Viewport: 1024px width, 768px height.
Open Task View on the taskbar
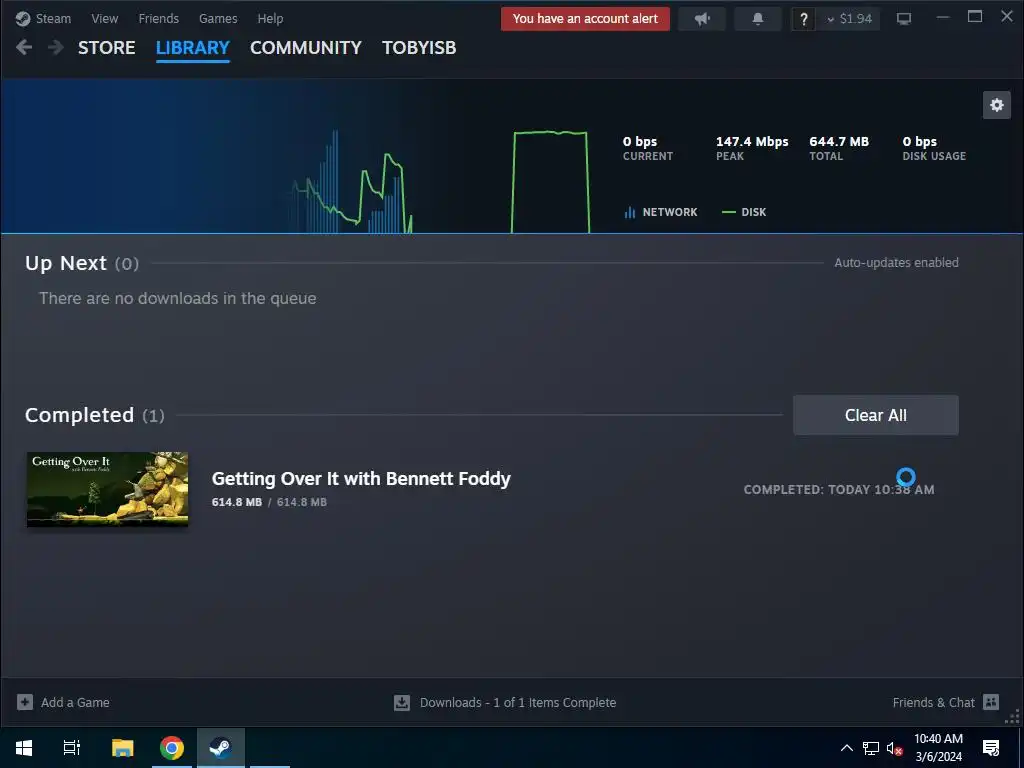coord(72,748)
